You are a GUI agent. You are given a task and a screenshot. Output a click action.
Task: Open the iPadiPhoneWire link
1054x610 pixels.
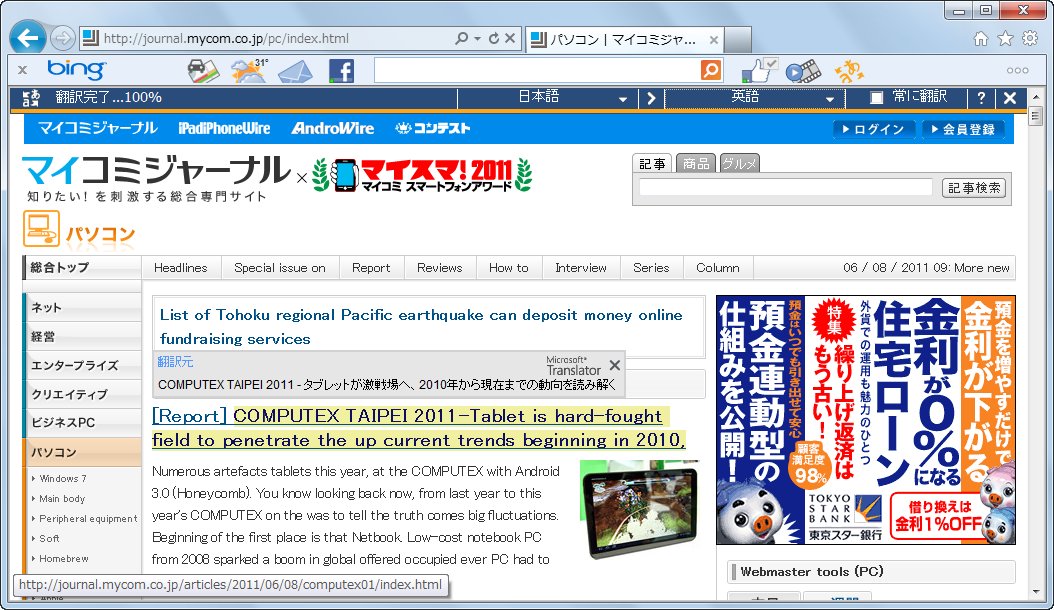click(224, 128)
